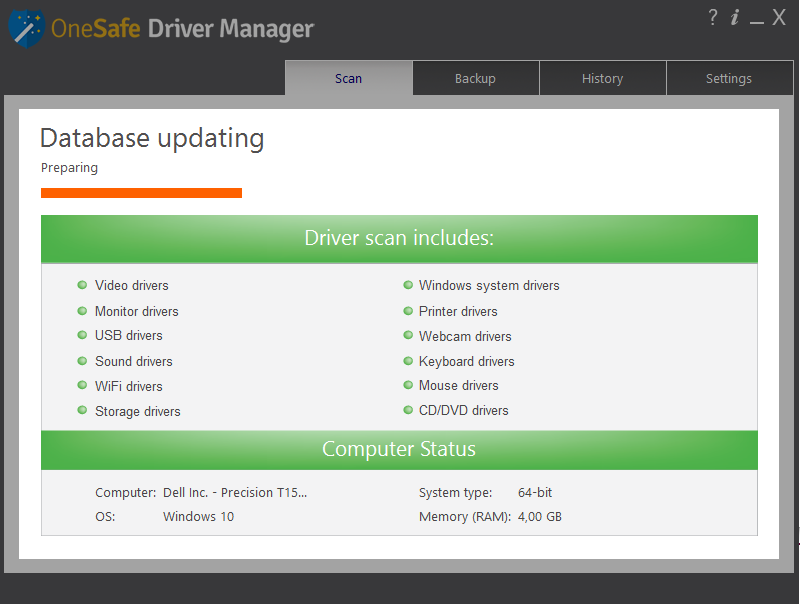Click the green bullet beside WiFi drivers

(x=82, y=385)
